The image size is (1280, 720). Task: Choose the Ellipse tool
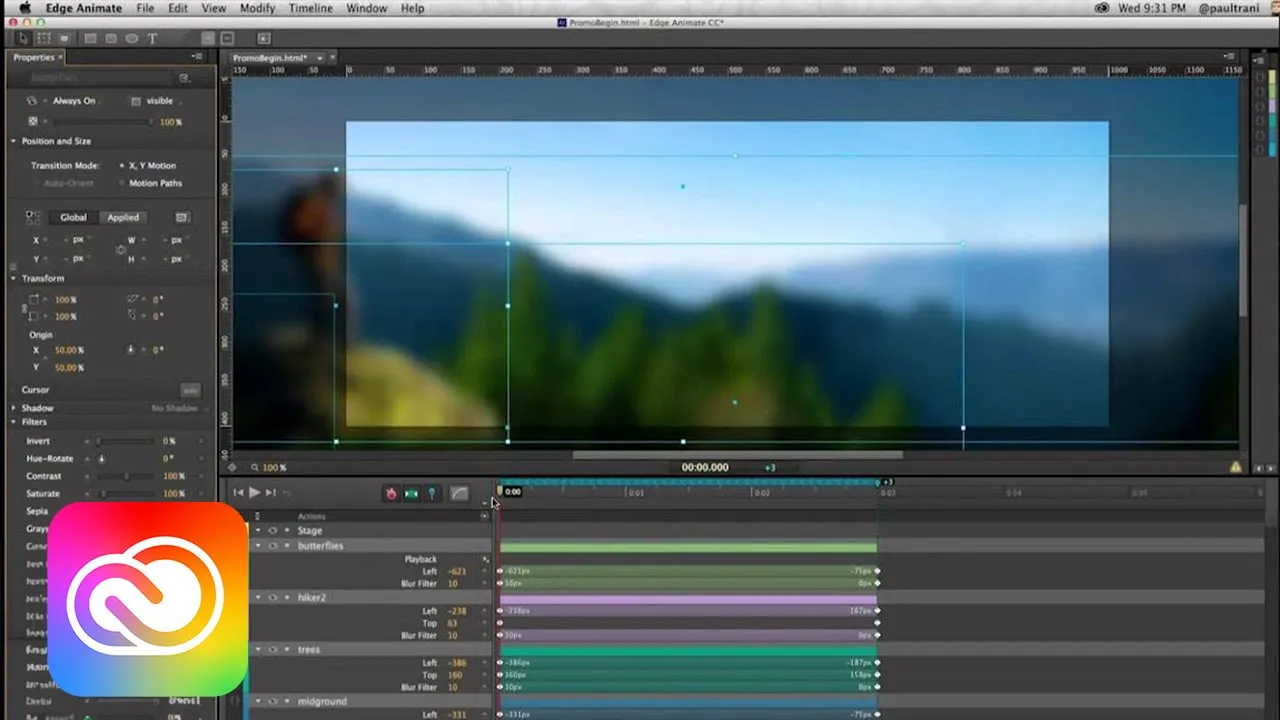pyautogui.click(x=131, y=39)
